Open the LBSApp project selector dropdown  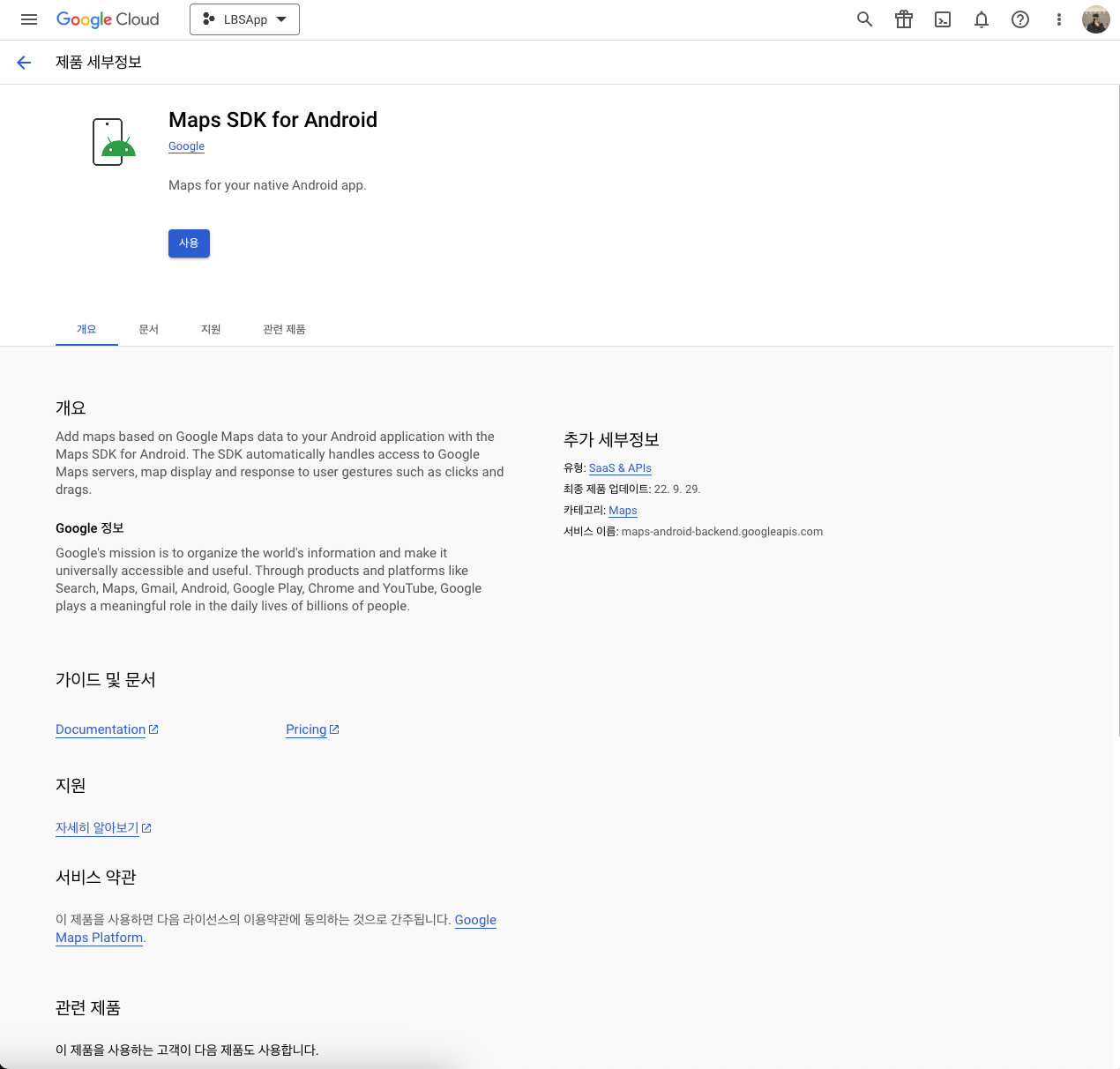tap(244, 19)
